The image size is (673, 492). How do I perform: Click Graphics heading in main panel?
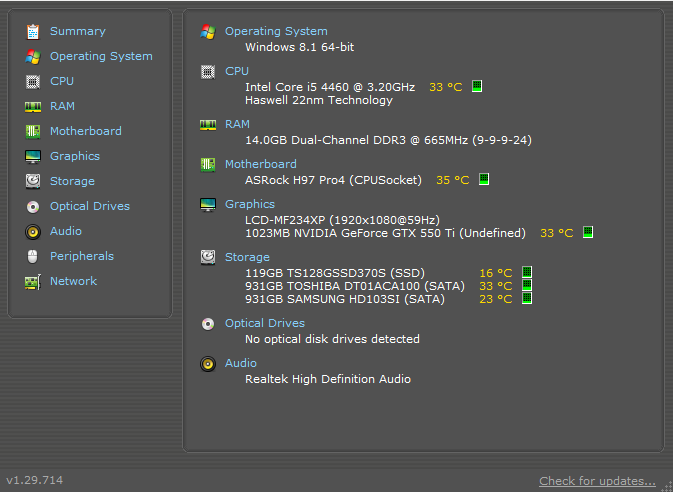pyautogui.click(x=250, y=204)
